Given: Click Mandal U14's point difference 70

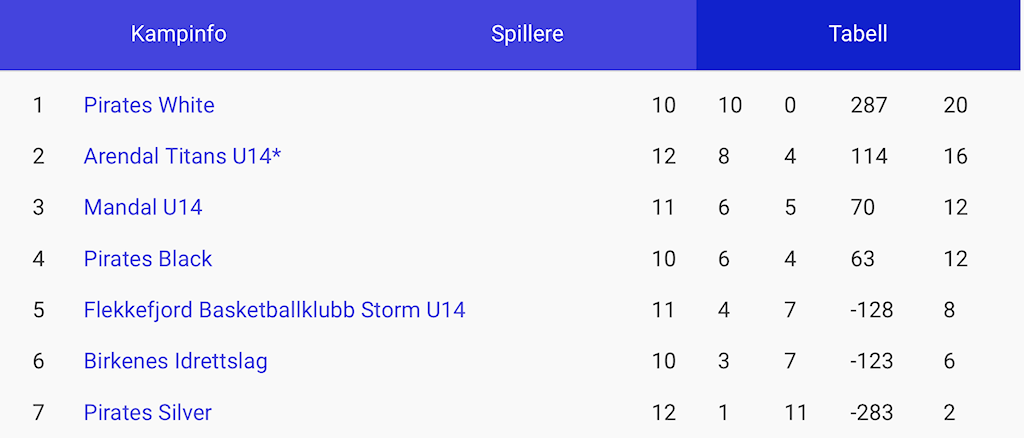Looking at the screenshot, I should pyautogui.click(x=862, y=207).
